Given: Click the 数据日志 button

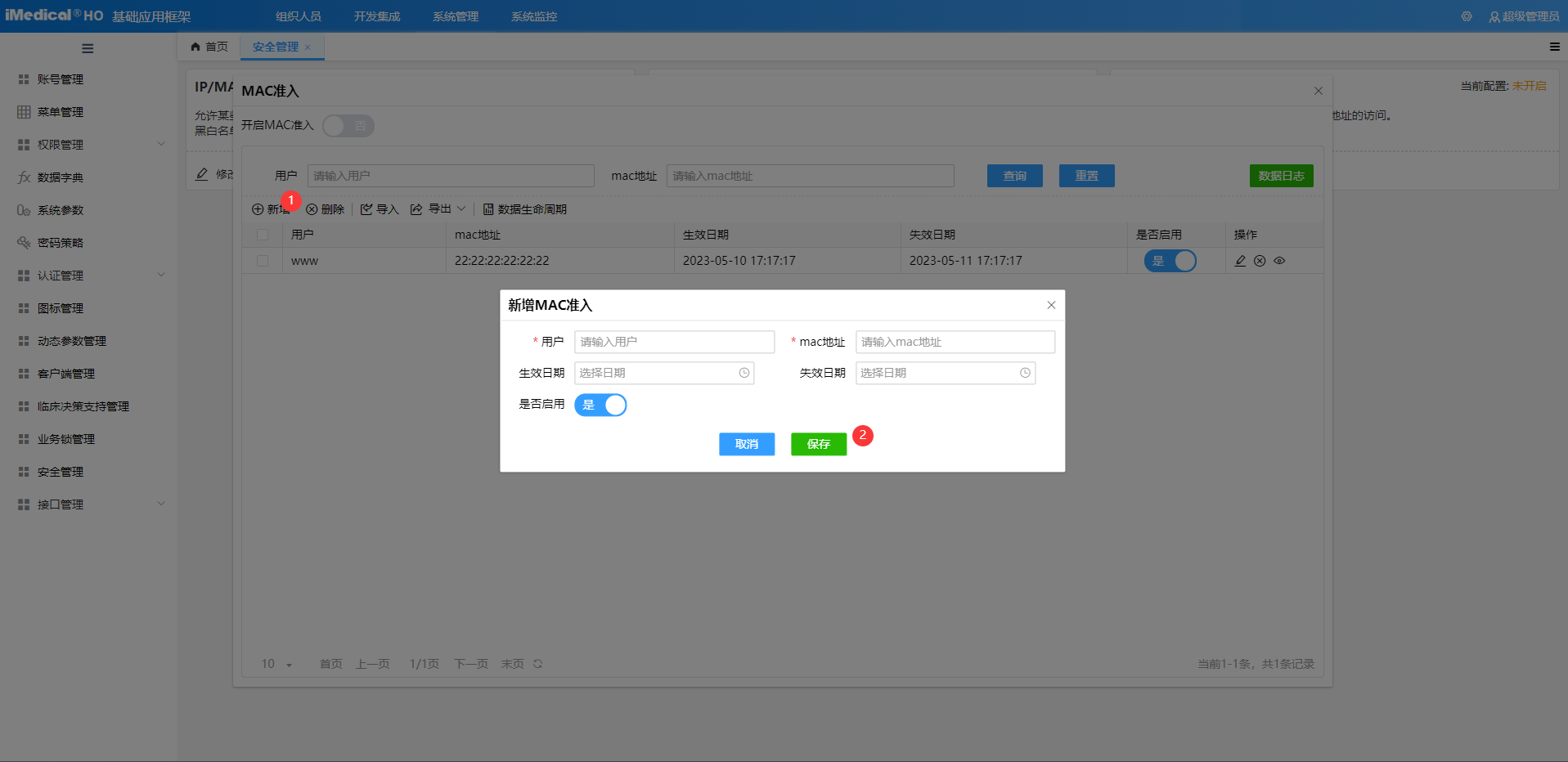Looking at the screenshot, I should [x=1281, y=175].
